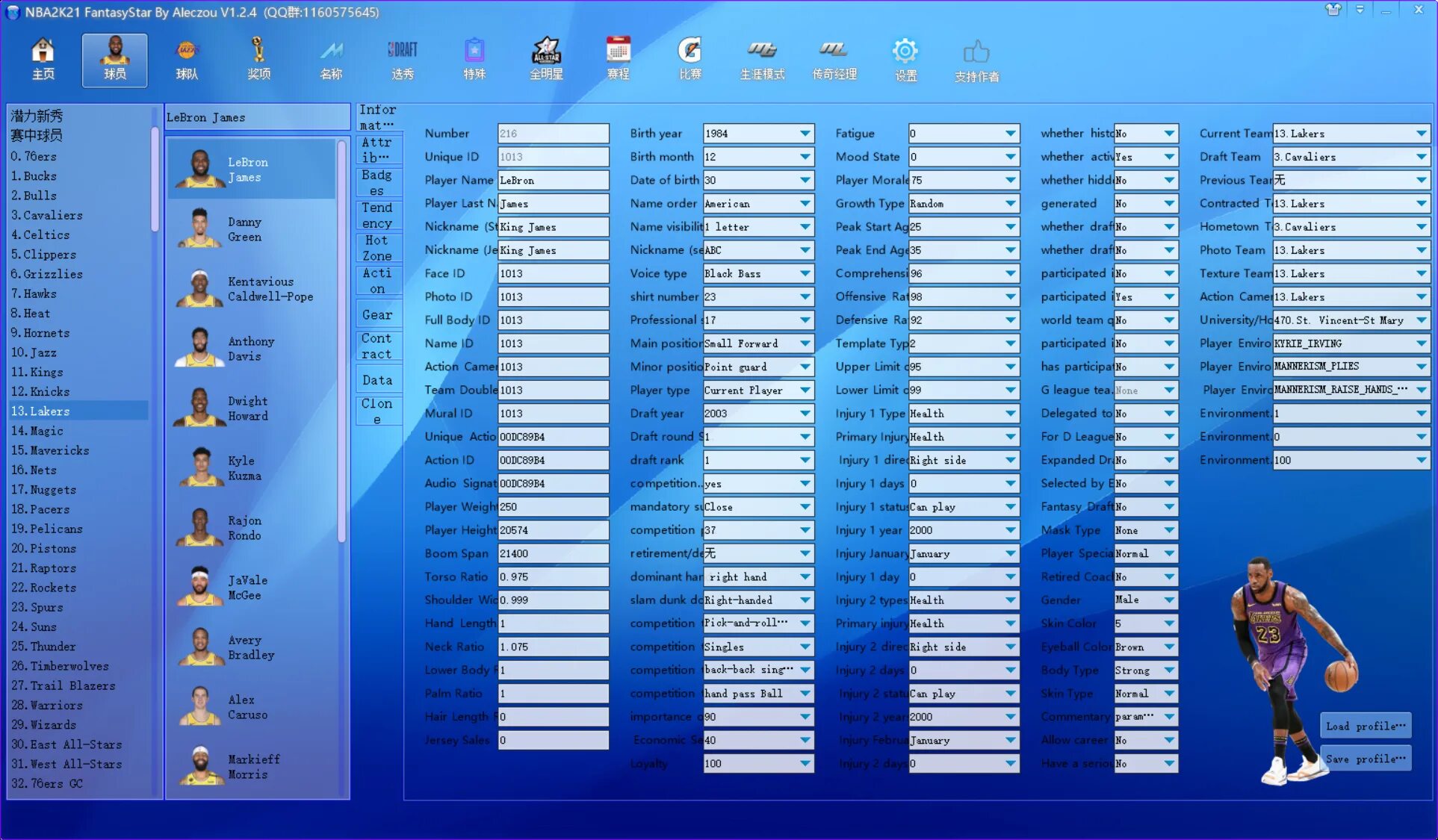Select Rajon Rondo player portrait
Viewport: 1438px width, 840px height.
(199, 527)
